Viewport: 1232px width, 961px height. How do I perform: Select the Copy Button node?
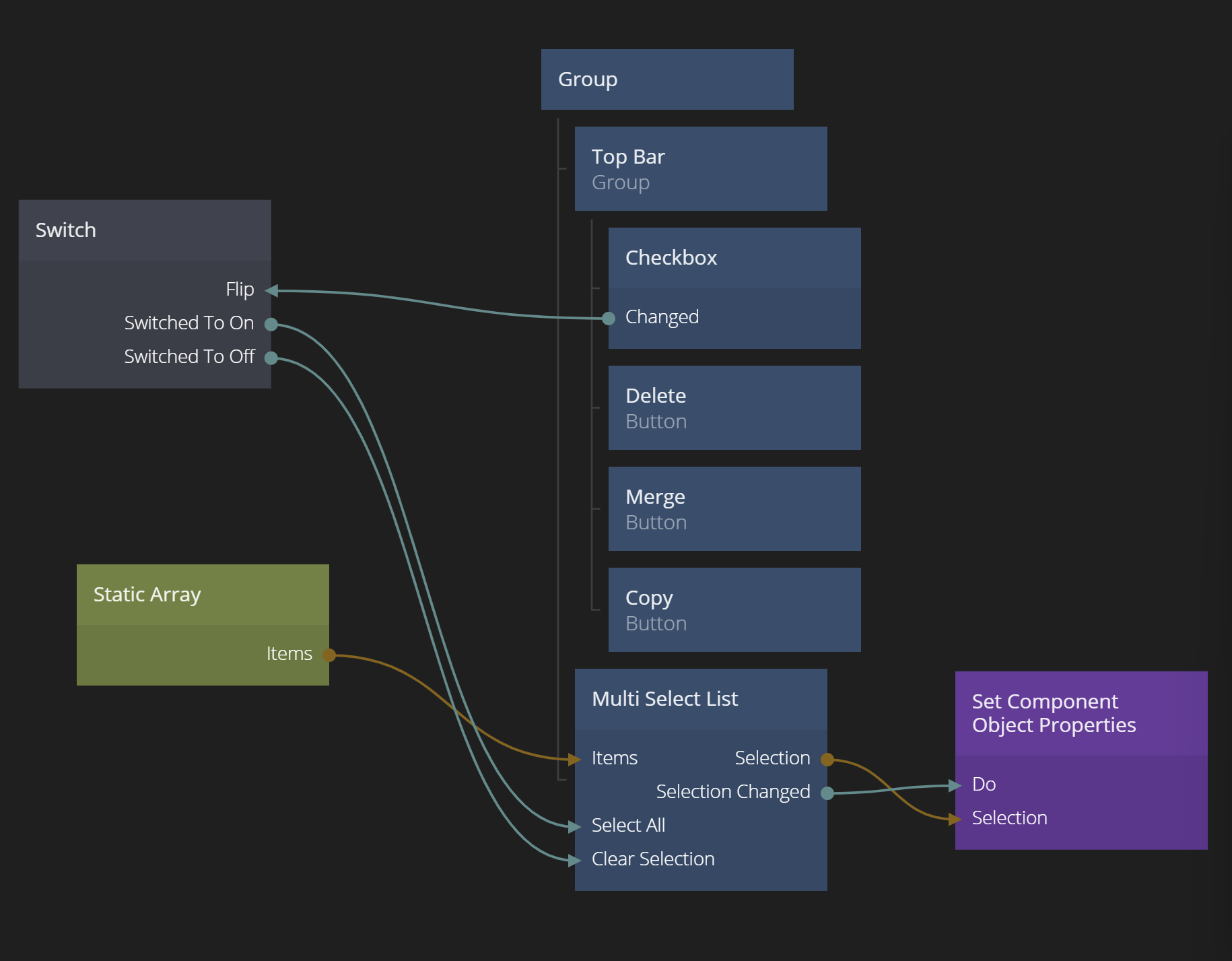pos(734,610)
